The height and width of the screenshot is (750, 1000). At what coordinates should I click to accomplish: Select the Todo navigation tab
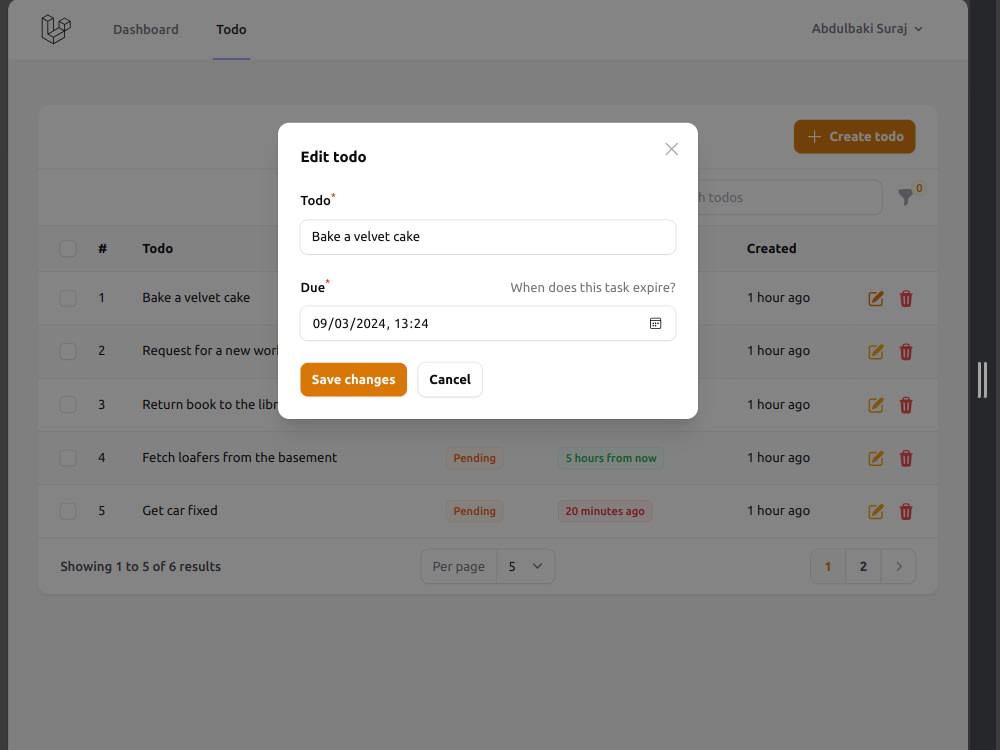click(x=231, y=29)
